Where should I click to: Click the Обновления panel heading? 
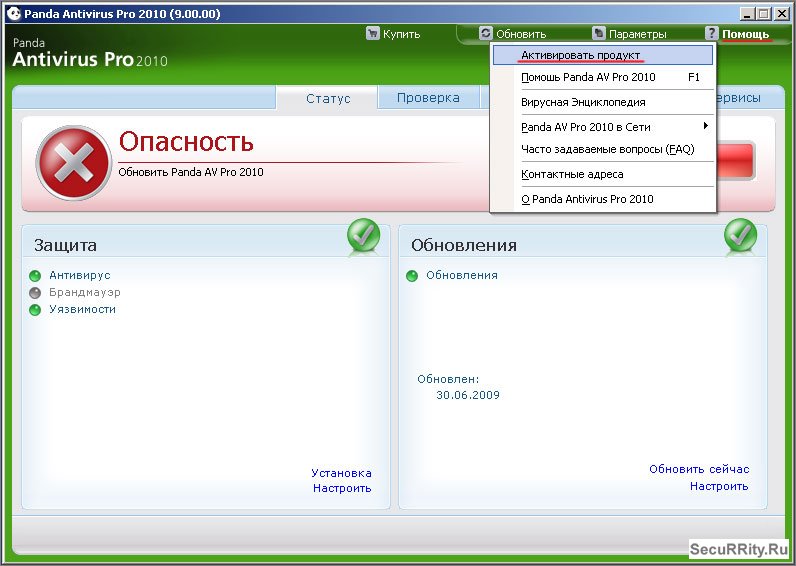(464, 245)
